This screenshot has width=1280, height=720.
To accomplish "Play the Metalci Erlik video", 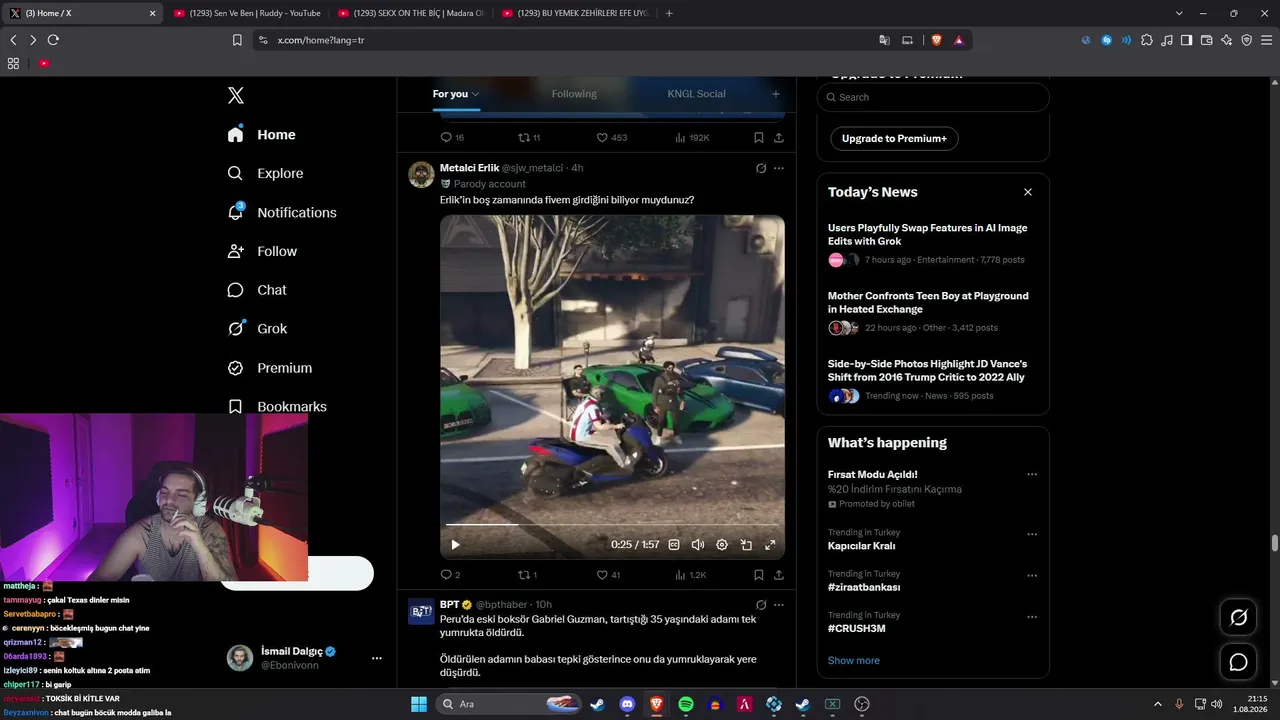I will coord(455,545).
